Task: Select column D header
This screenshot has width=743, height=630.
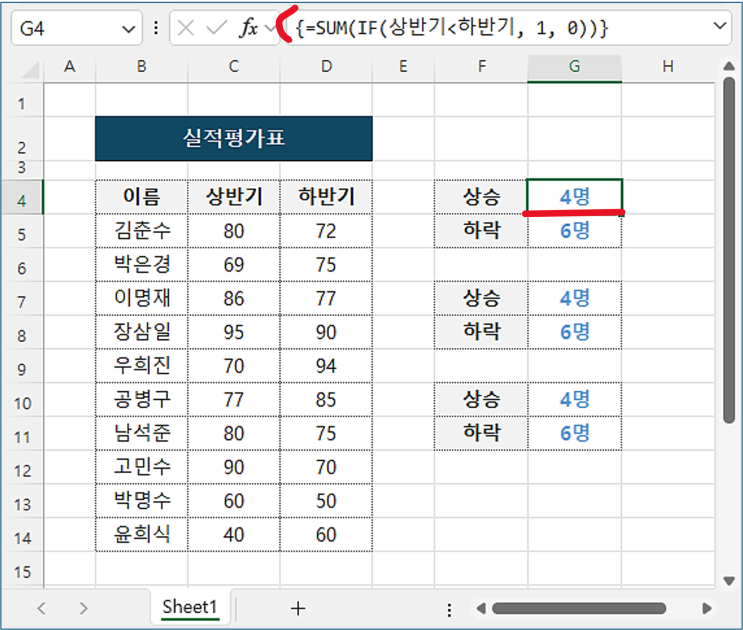Action: pyautogui.click(x=326, y=67)
